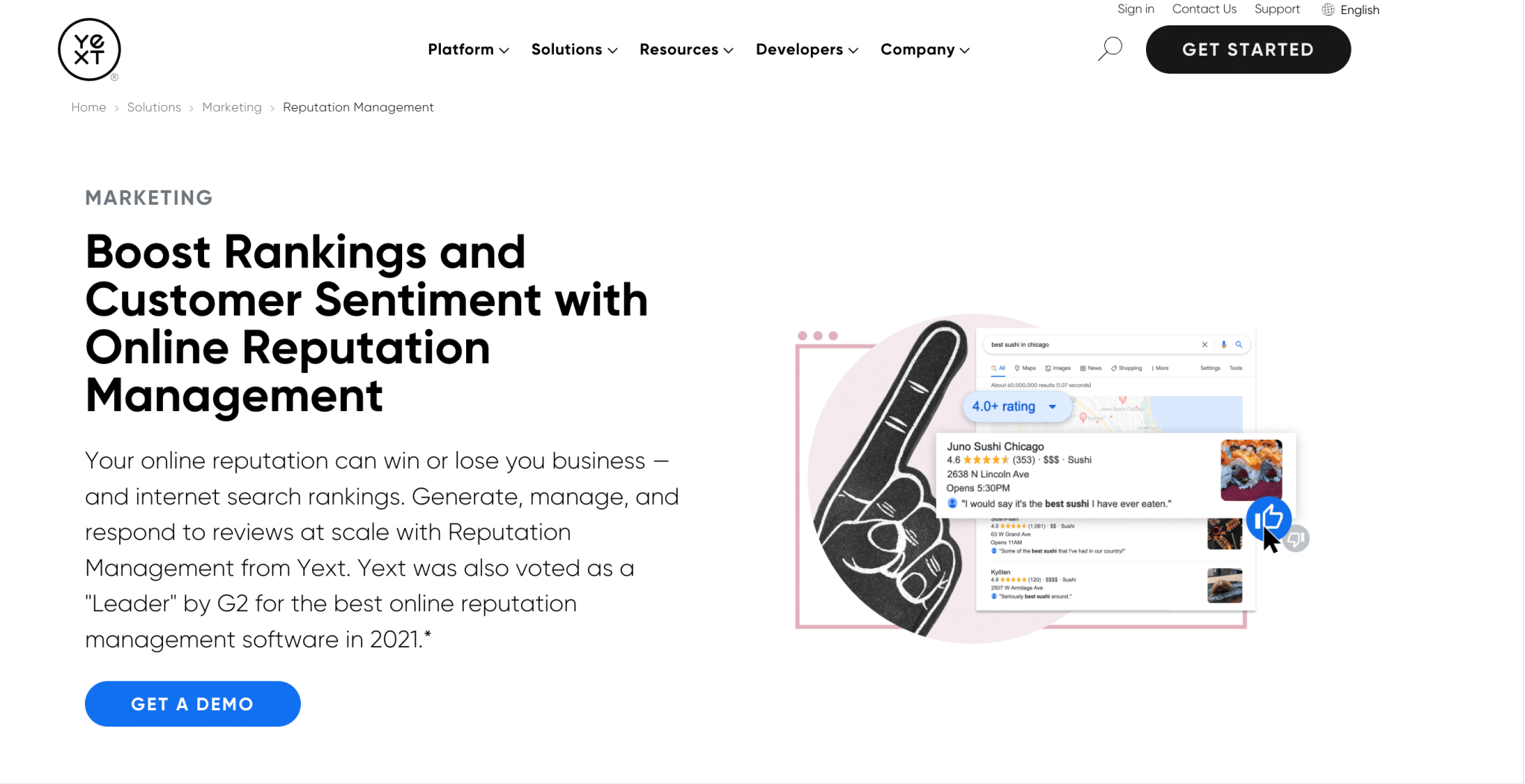This screenshot has height=784, width=1525.
Task: Clear the search query with the X icon
Action: tap(1205, 345)
